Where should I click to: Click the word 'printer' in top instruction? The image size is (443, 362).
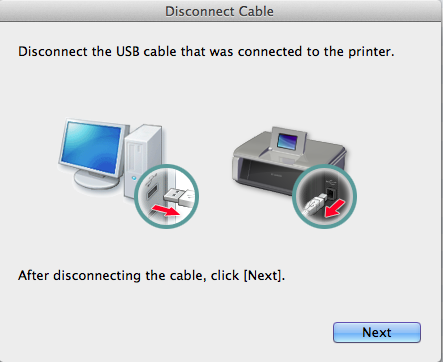tap(371, 52)
